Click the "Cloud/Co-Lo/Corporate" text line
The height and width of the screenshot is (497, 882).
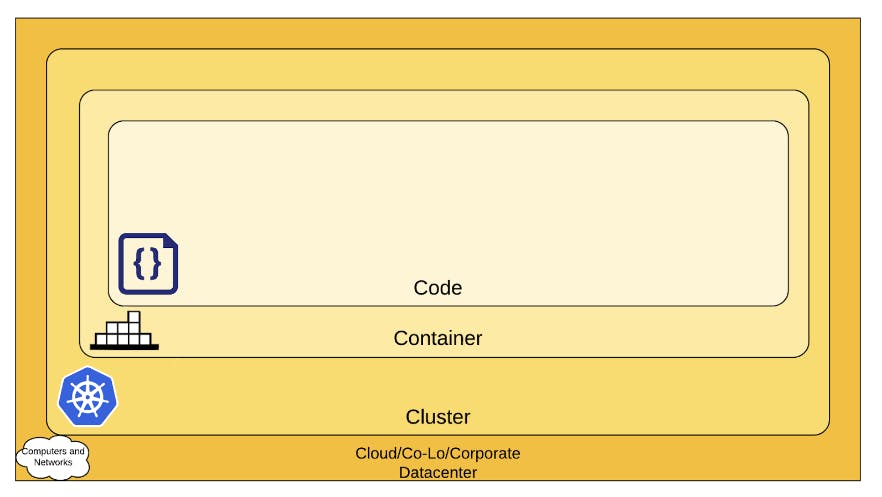[x=437, y=453]
